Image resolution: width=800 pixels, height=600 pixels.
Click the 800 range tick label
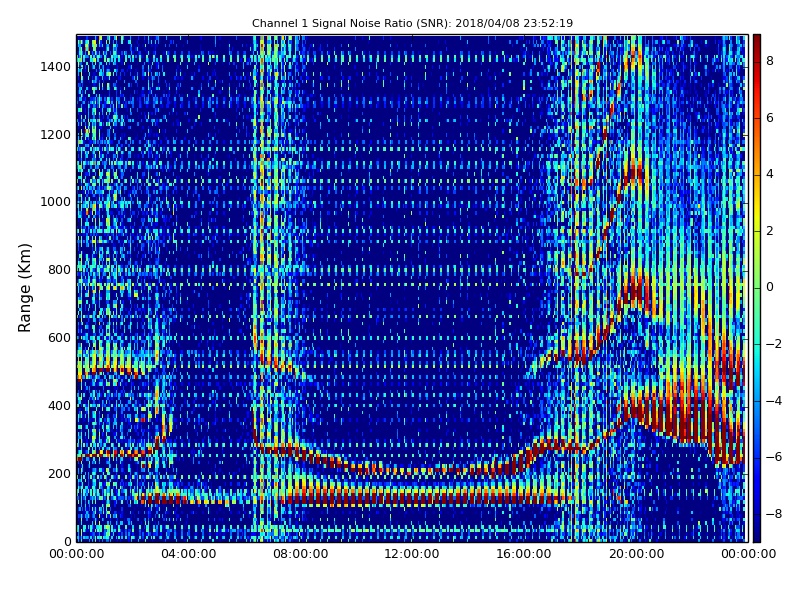[x=59, y=270]
